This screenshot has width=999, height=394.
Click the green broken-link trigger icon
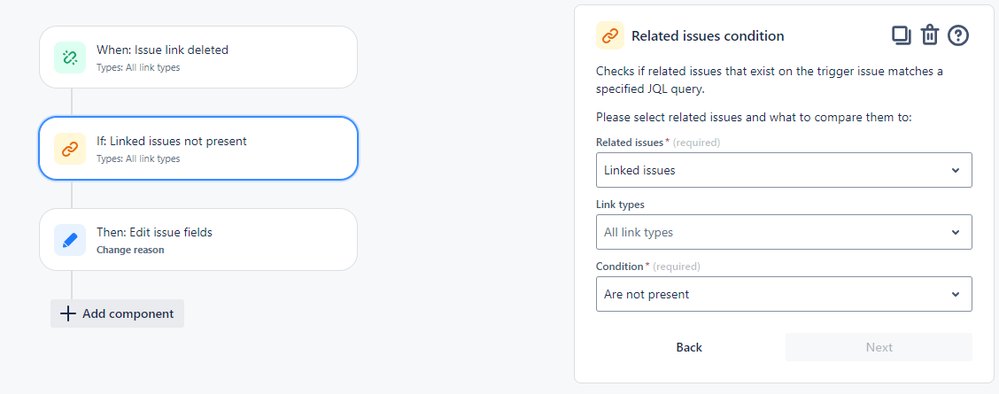point(70,58)
